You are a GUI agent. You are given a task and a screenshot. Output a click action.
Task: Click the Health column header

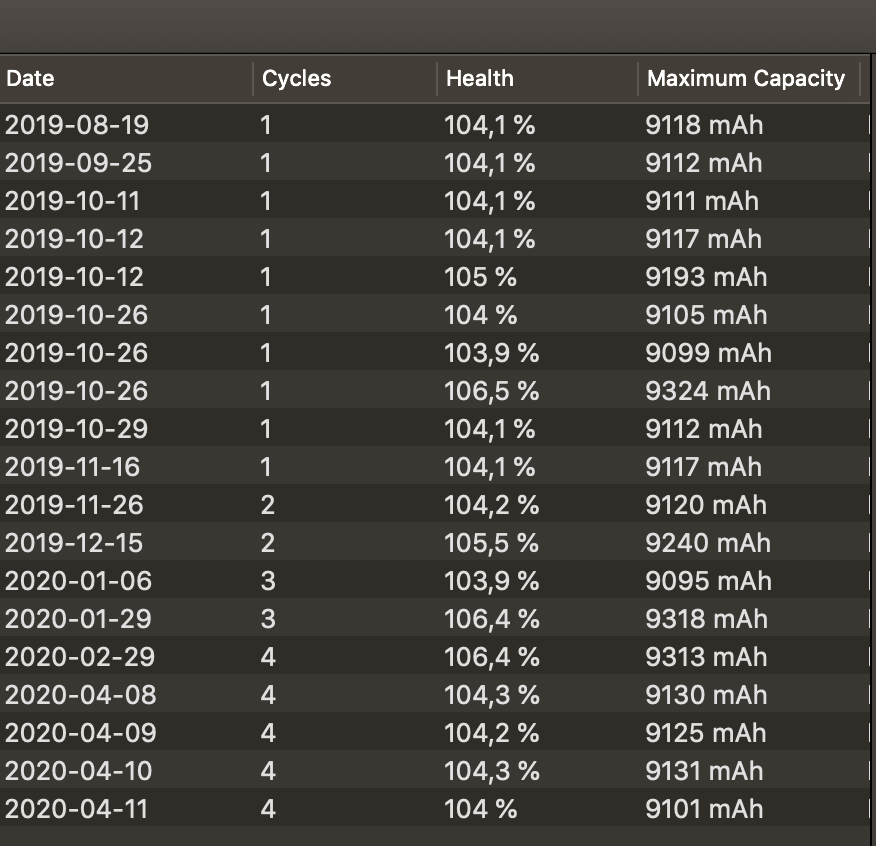pos(537,79)
